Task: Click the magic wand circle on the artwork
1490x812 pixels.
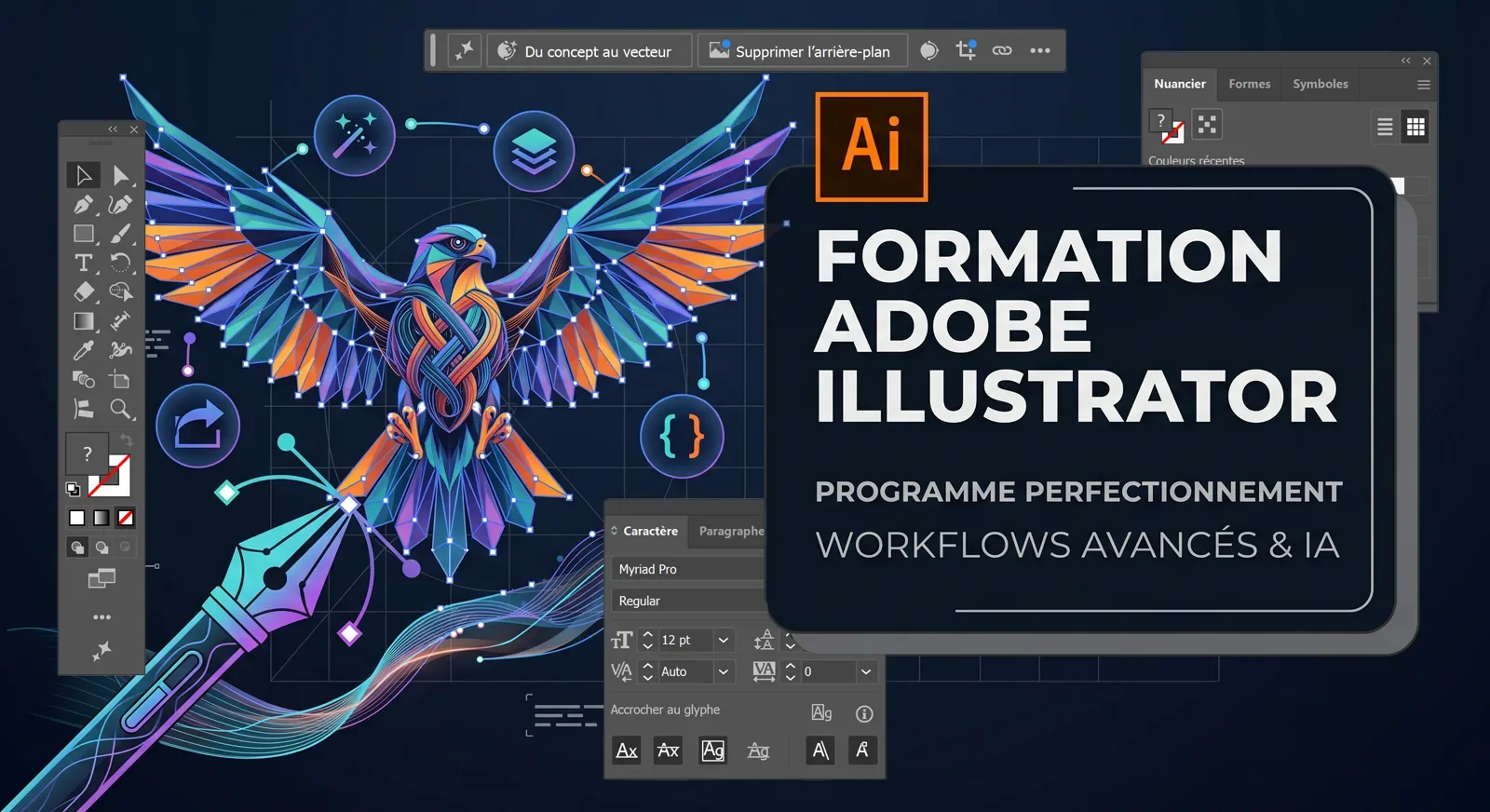Action: (355, 135)
